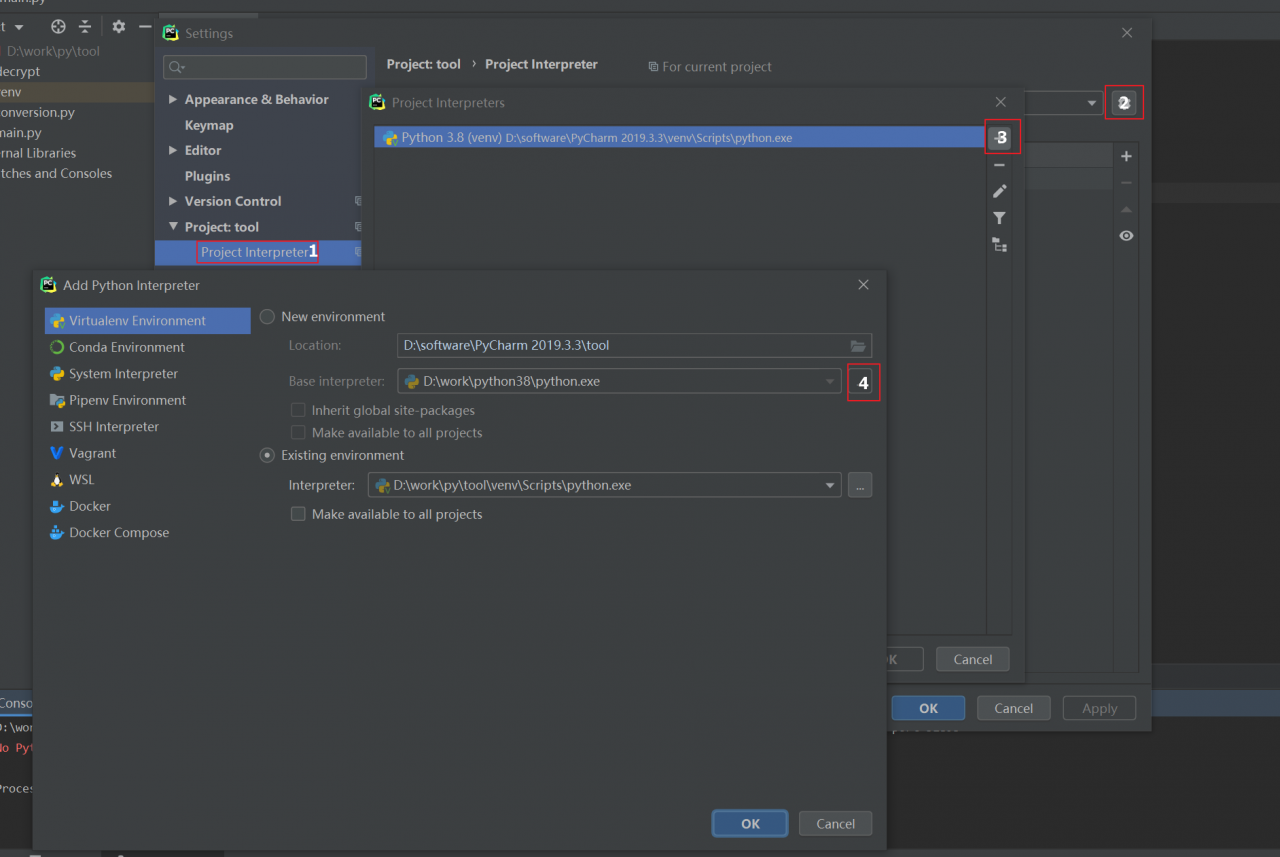Enable Make available to all projects under Interpreter
1280x857 pixels.
298,514
